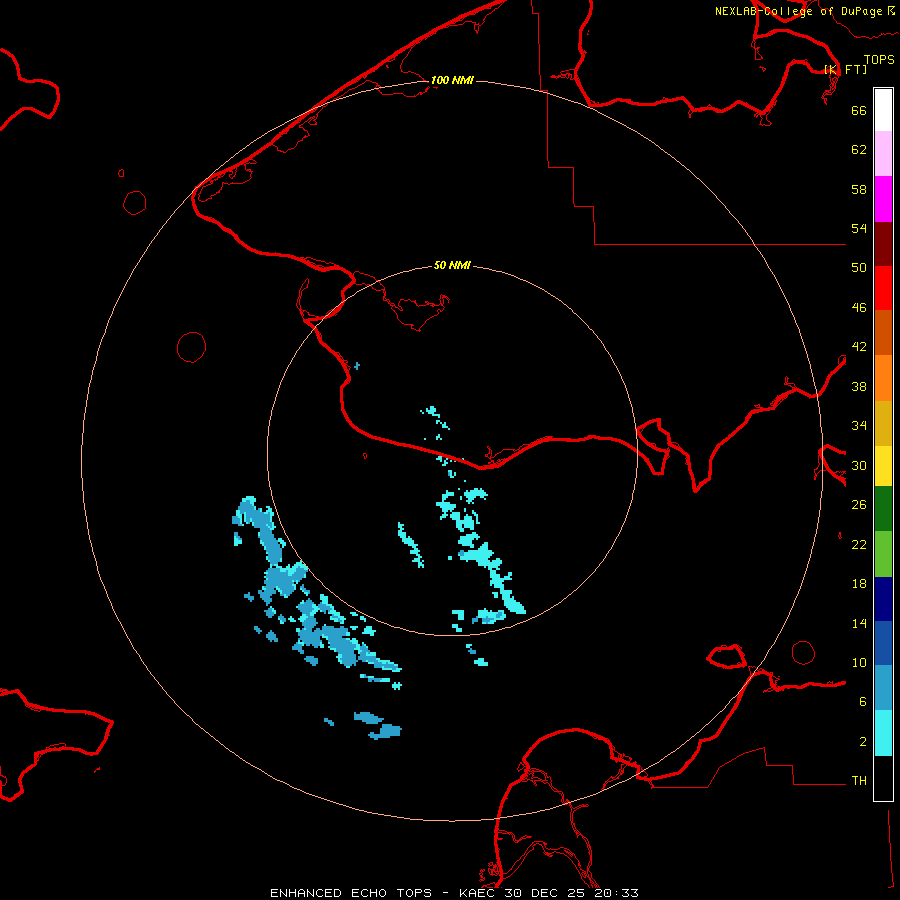Click the legend value 30
This screenshot has height=900, width=900.
(x=859, y=465)
